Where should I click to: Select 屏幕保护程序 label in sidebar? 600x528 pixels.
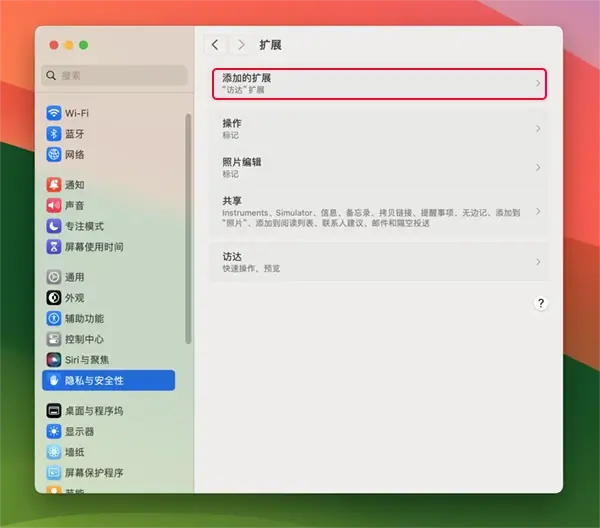[x=94, y=473]
